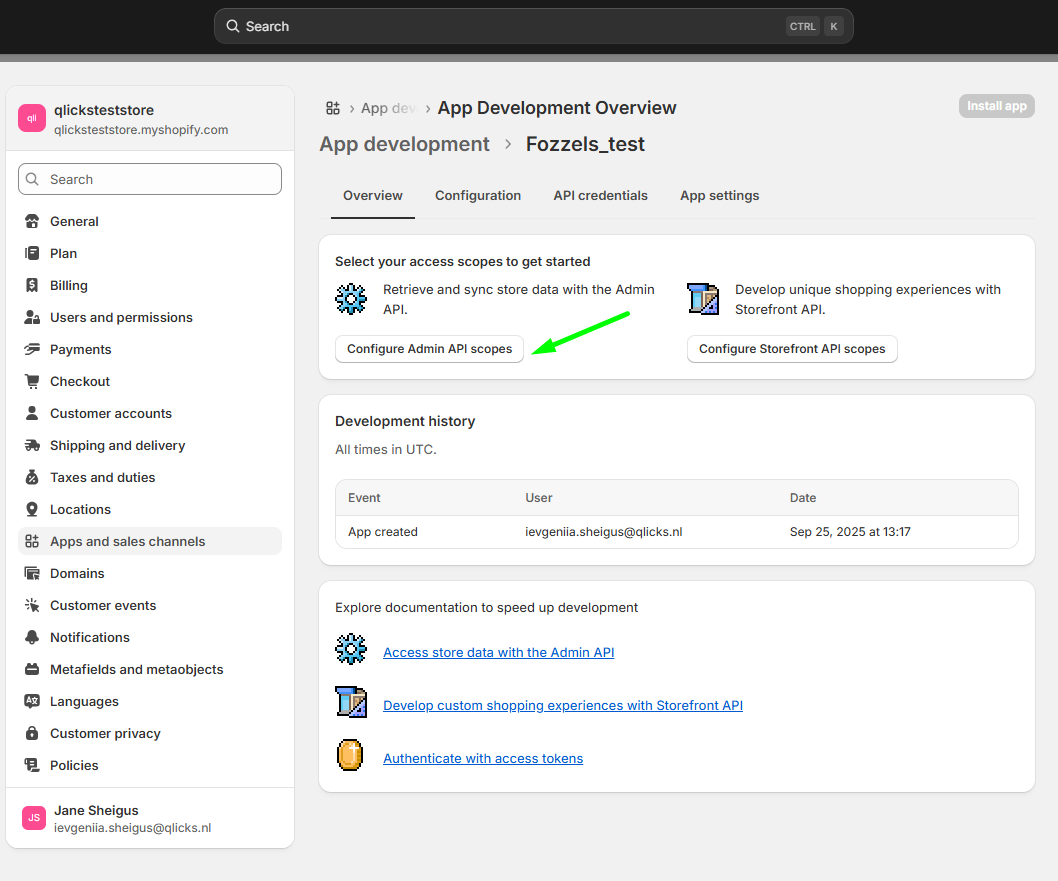
Task: Open Access store data with Admin API link
Action: (498, 652)
